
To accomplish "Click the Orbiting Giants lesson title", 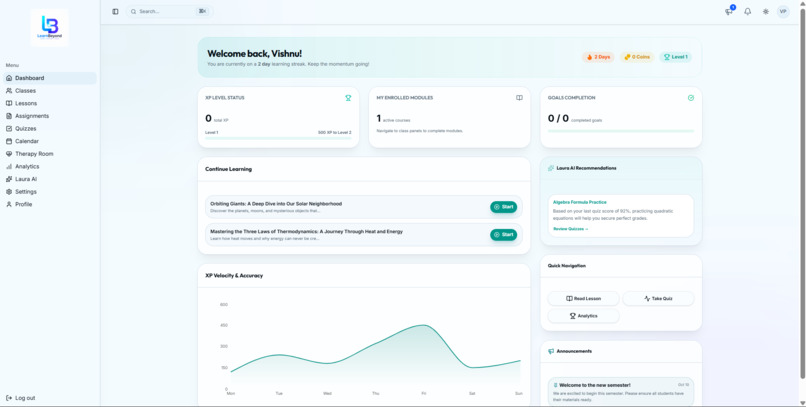I will pyautogui.click(x=276, y=204).
